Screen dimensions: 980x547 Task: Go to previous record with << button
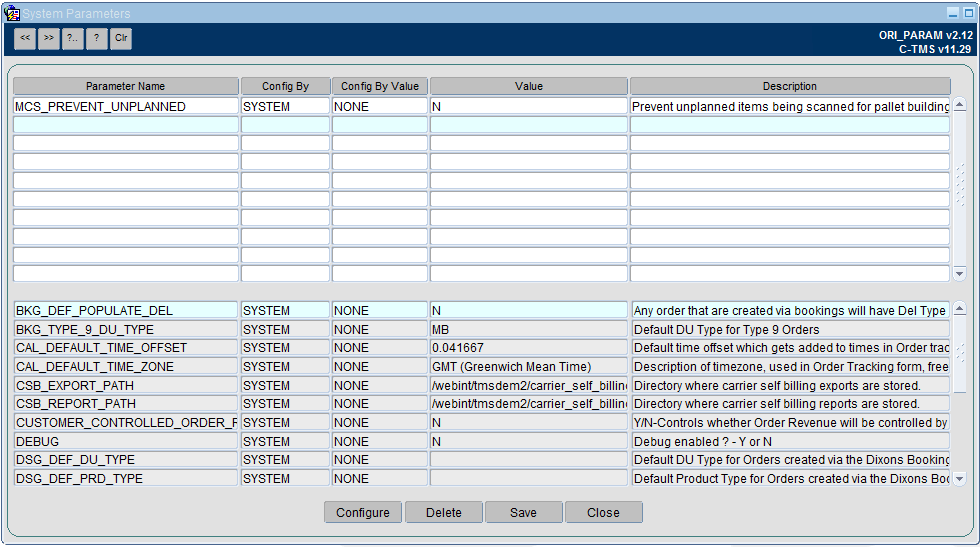(x=25, y=38)
